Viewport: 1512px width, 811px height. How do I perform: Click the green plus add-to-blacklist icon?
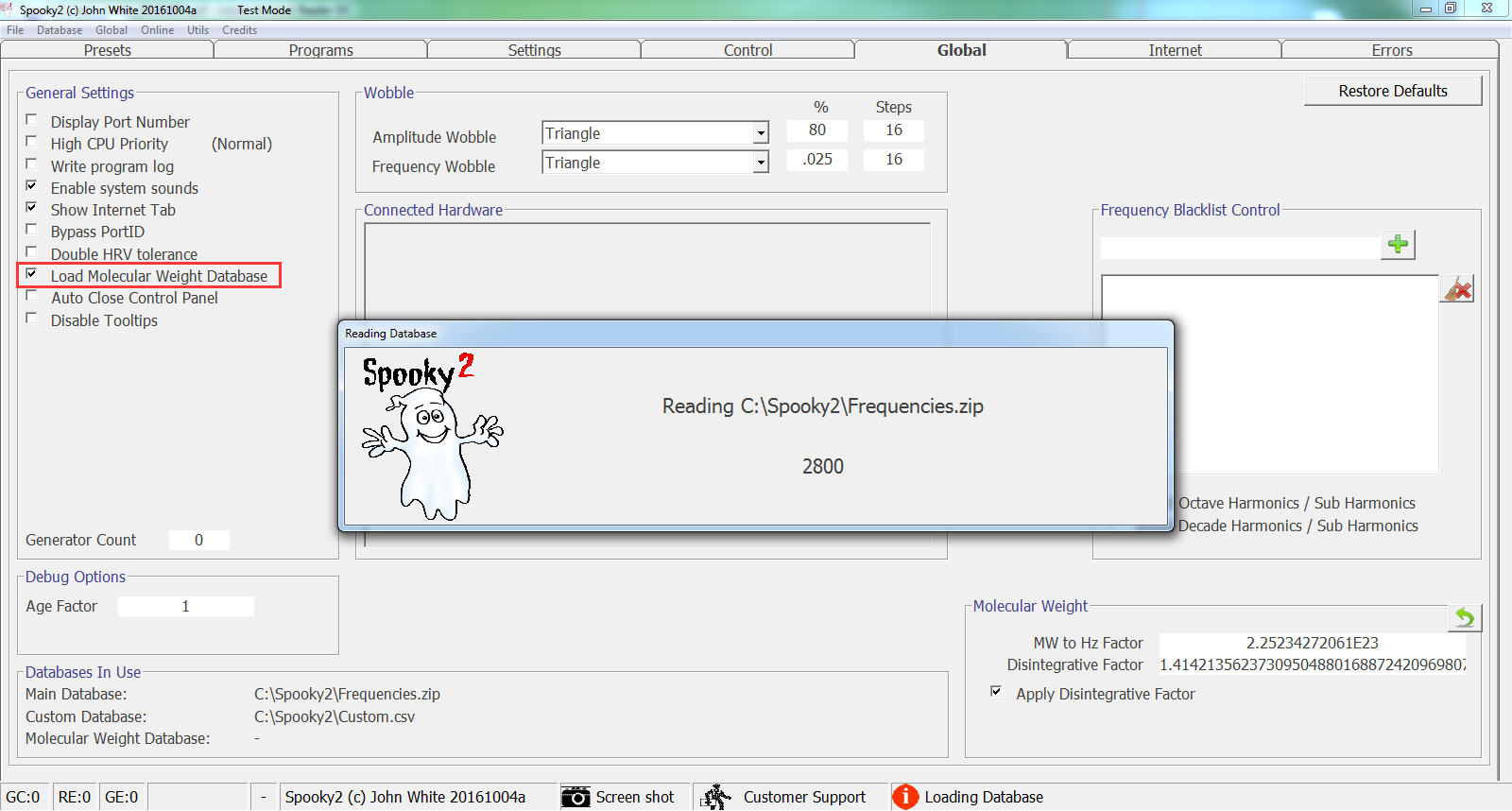coord(1398,245)
